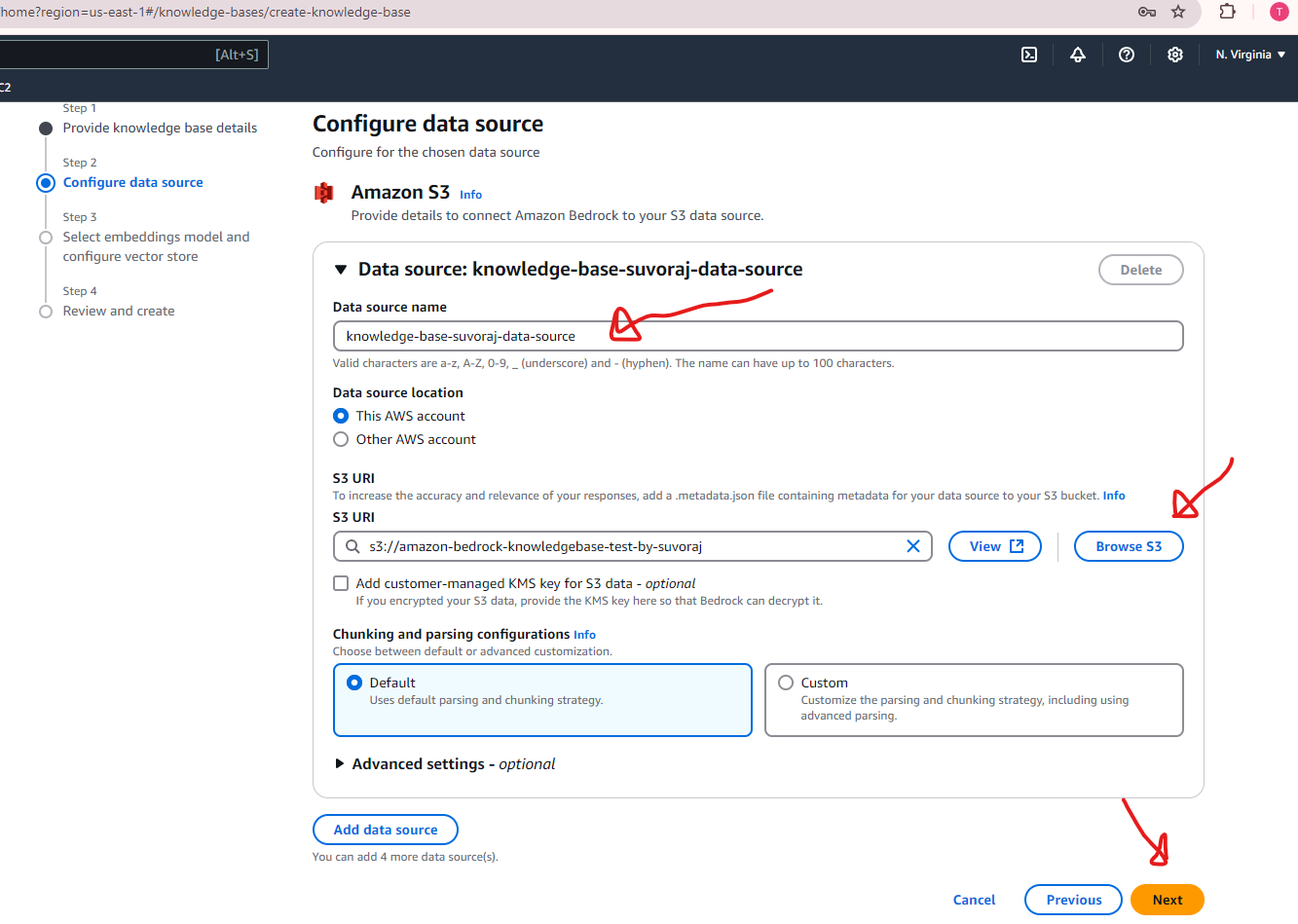Select Custom chunking and parsing configuration
1298x924 pixels.
789,683
